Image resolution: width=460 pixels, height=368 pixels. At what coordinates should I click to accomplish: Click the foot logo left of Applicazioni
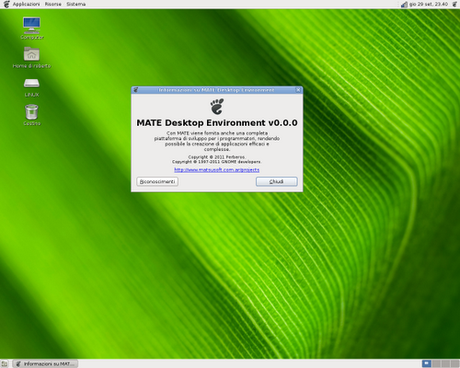[x=6, y=4]
